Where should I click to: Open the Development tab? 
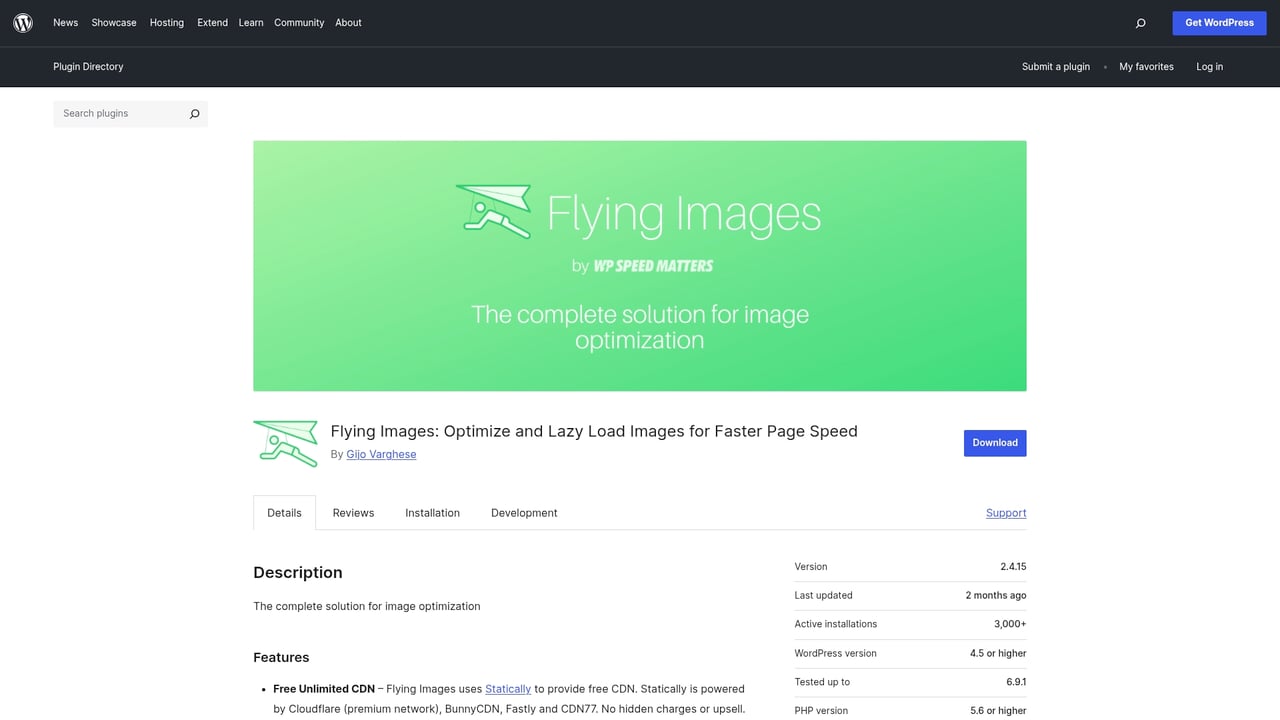click(524, 512)
